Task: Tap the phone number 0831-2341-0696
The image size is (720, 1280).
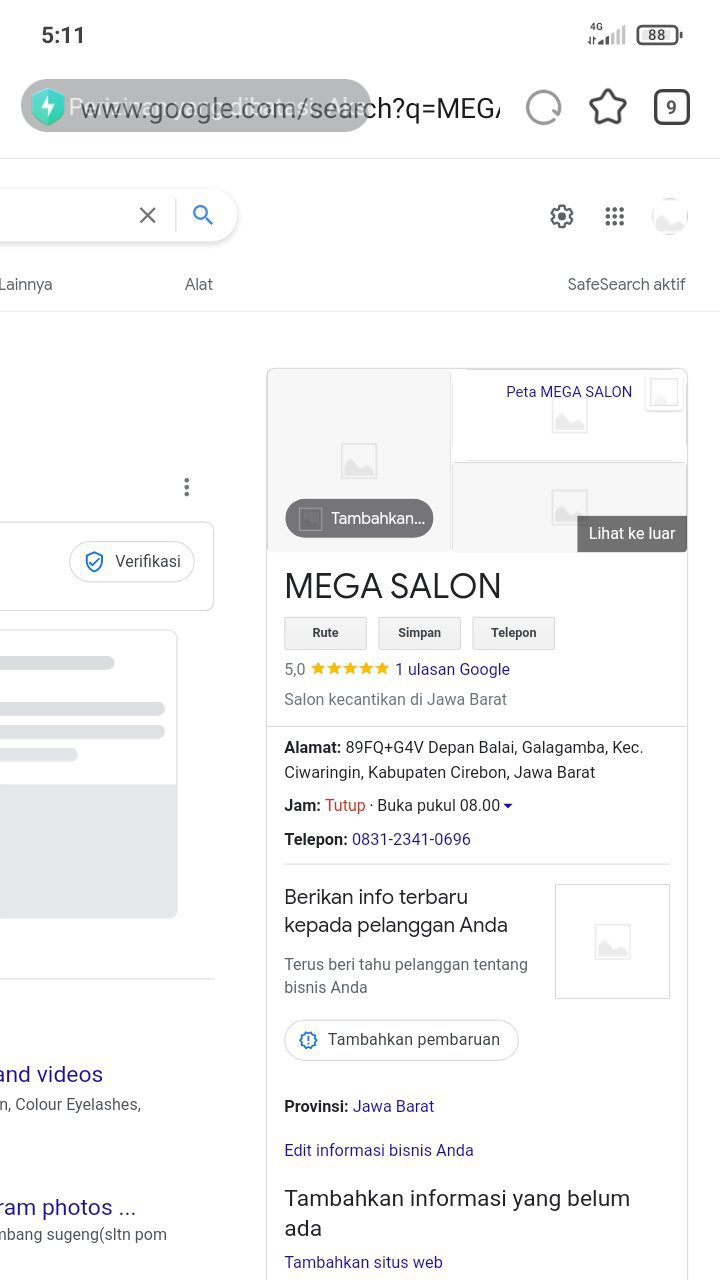Action: tap(411, 839)
